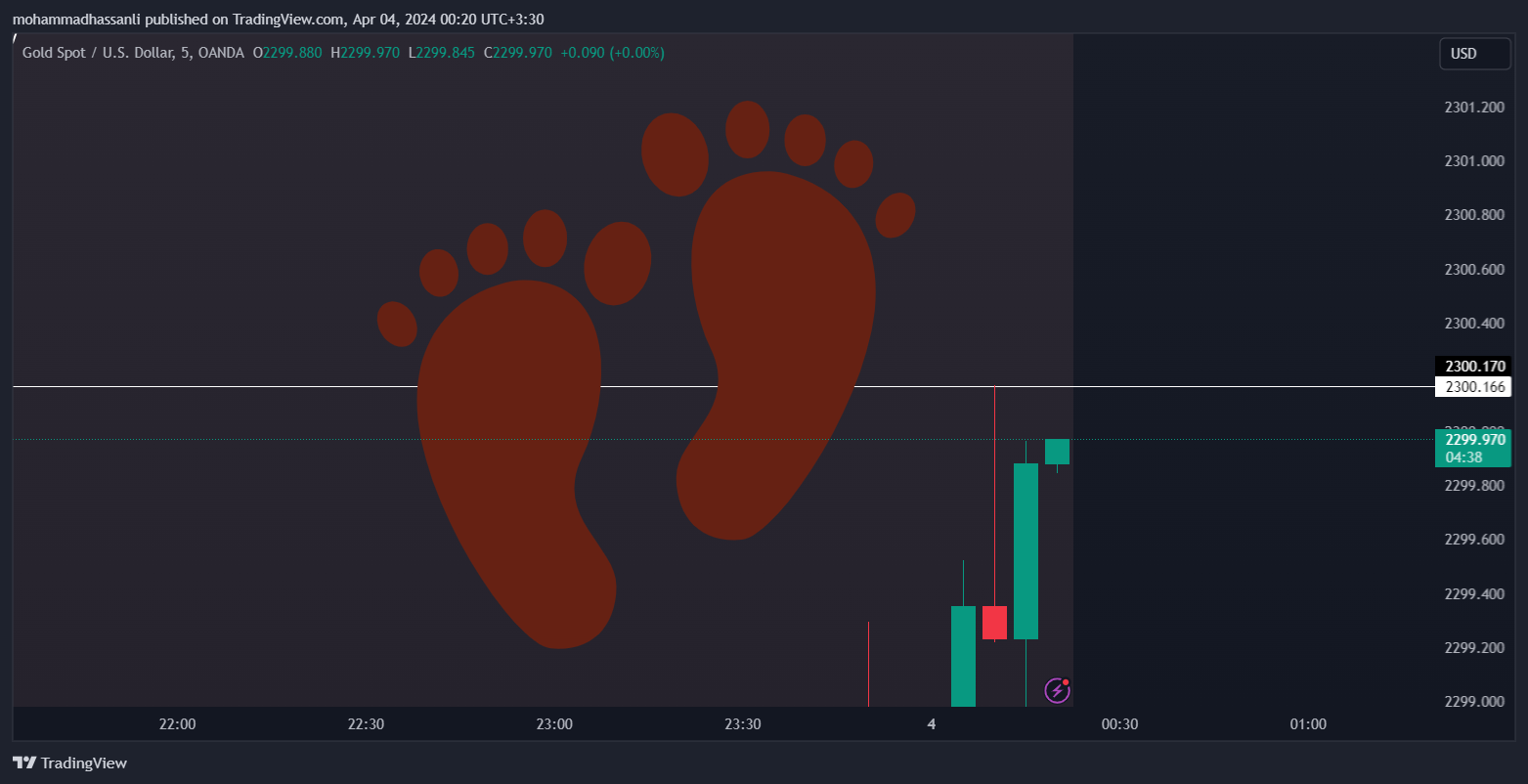Click the purple lightning bolt event icon
Image resolution: width=1528 pixels, height=784 pixels.
click(1057, 690)
